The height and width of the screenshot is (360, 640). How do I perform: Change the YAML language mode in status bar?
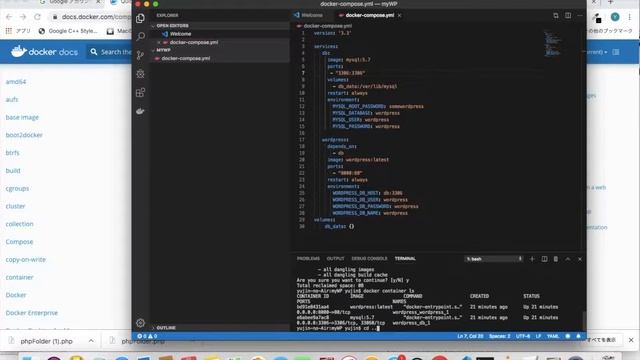[x=553, y=336]
